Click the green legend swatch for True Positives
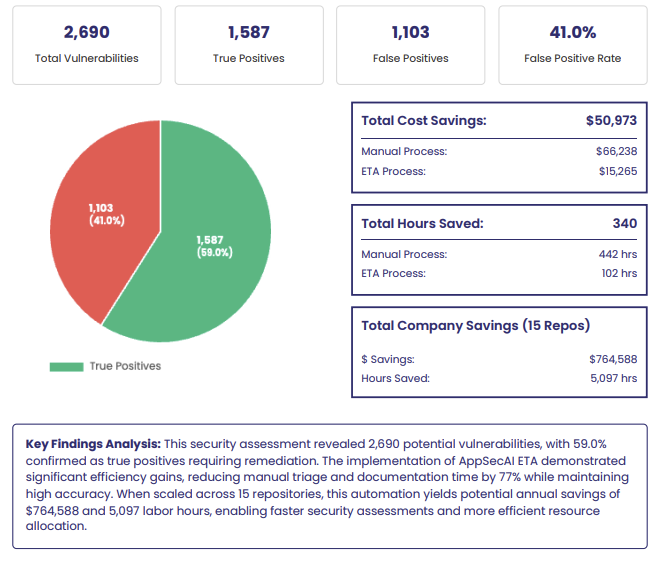Screen dimensions: 661x564 (x=66, y=366)
